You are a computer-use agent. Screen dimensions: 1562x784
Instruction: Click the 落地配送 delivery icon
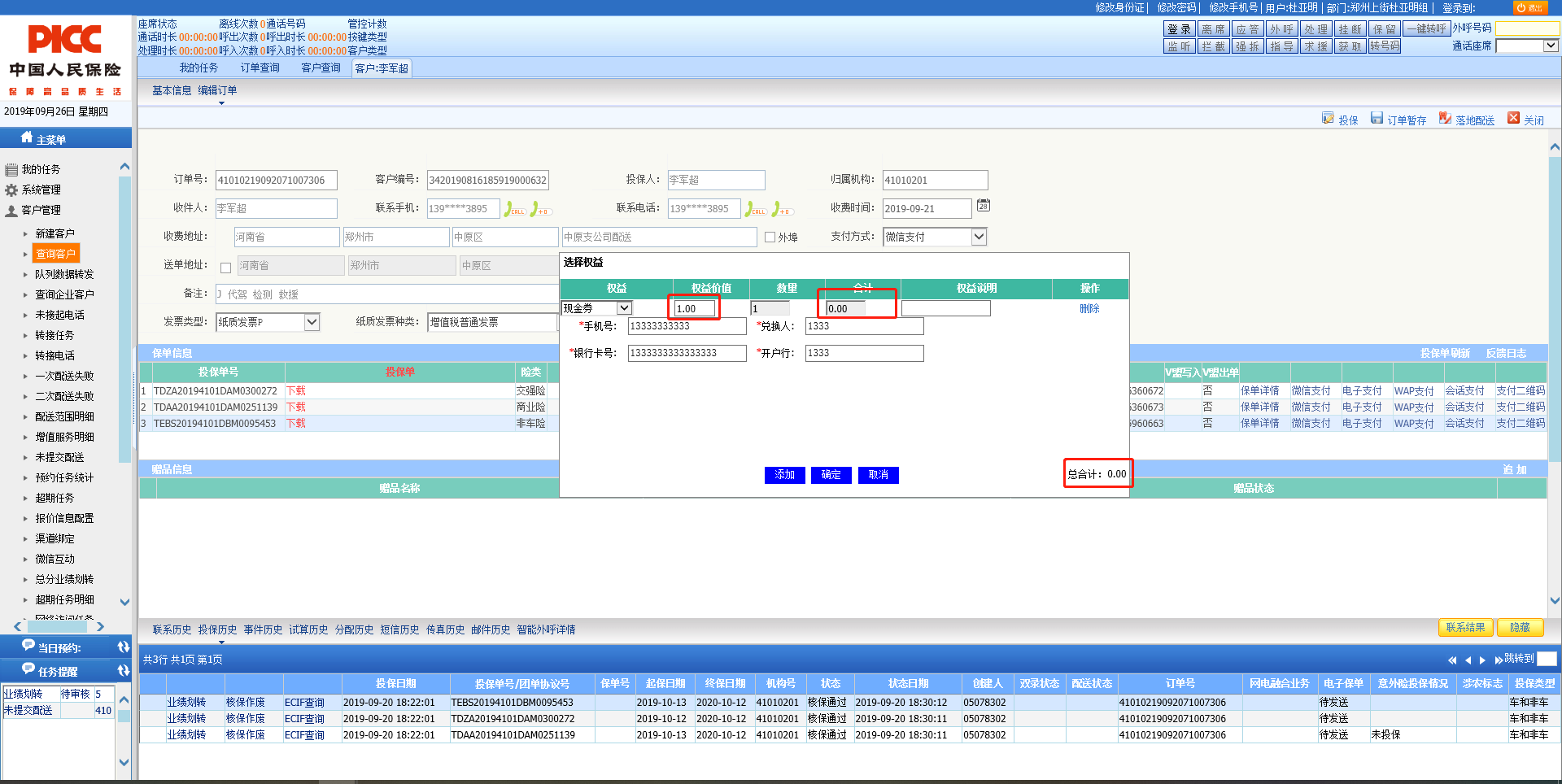coord(1445,119)
